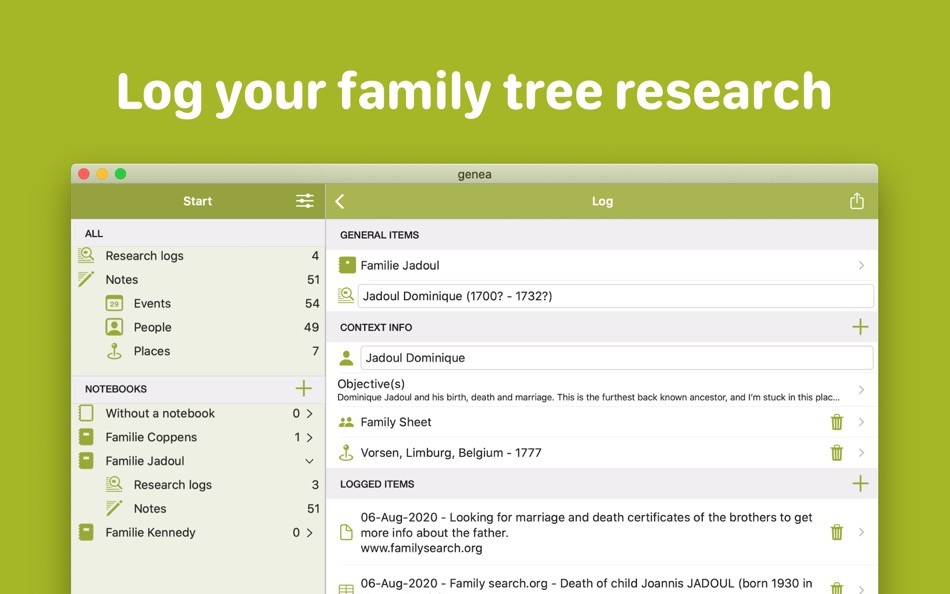Select Events in the sidebar
This screenshot has width=950, height=594.
198,303
